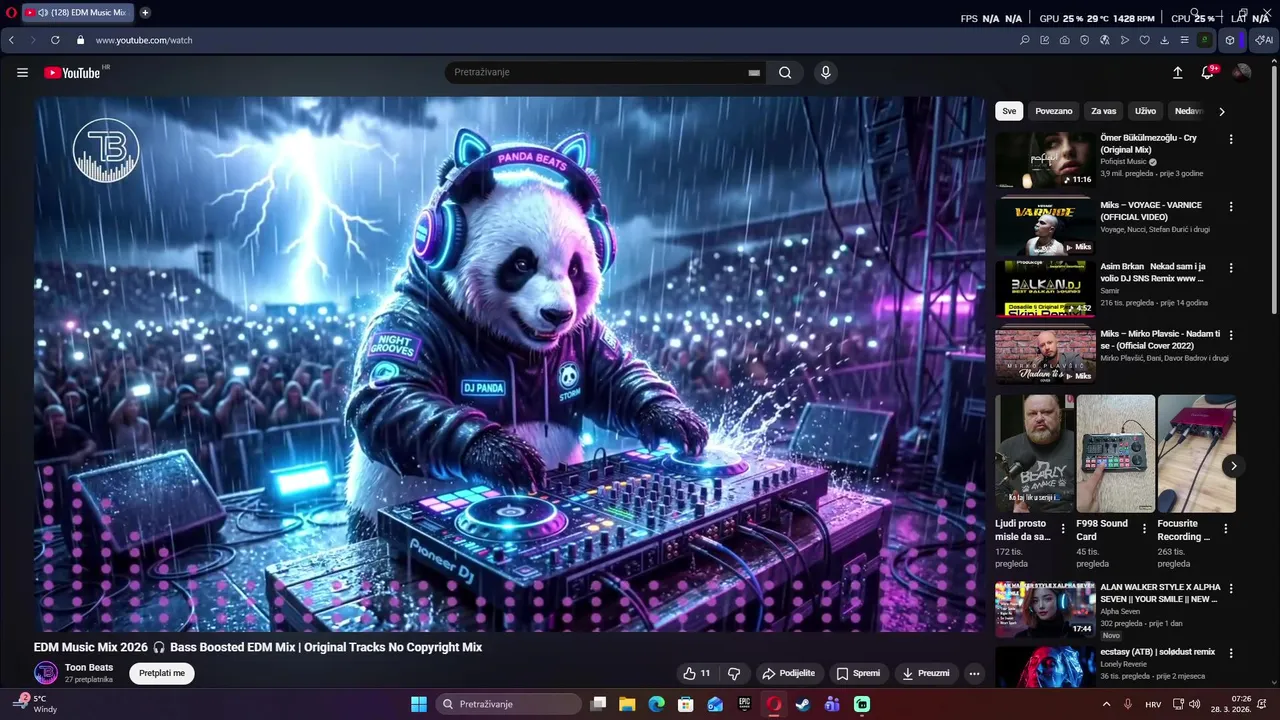Open the account avatar menu

click(1241, 72)
